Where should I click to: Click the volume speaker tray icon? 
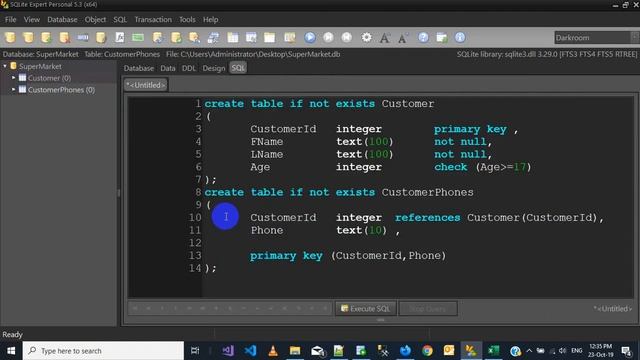point(562,351)
